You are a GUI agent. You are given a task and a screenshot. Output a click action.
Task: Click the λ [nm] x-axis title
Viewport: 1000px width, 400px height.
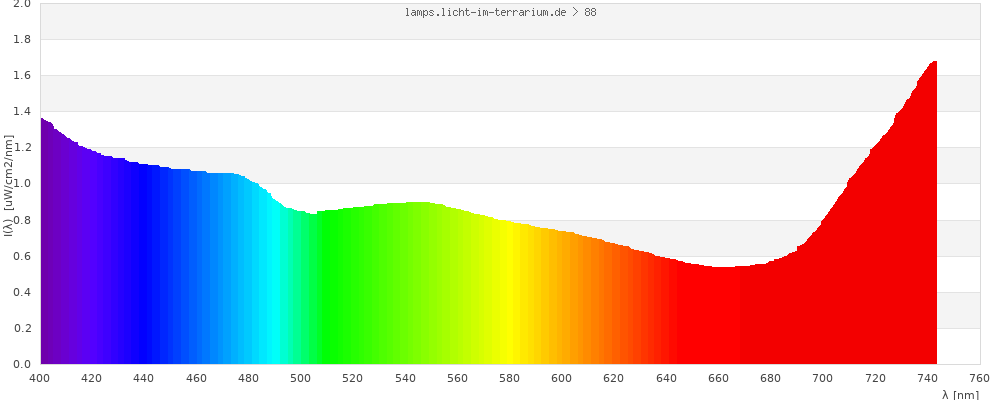pos(960,395)
